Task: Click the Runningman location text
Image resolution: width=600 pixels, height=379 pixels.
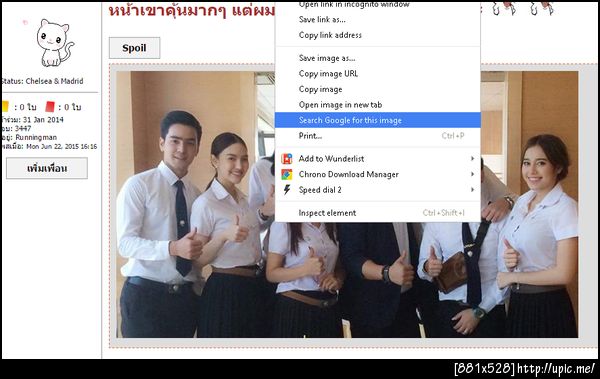Action: [36, 137]
